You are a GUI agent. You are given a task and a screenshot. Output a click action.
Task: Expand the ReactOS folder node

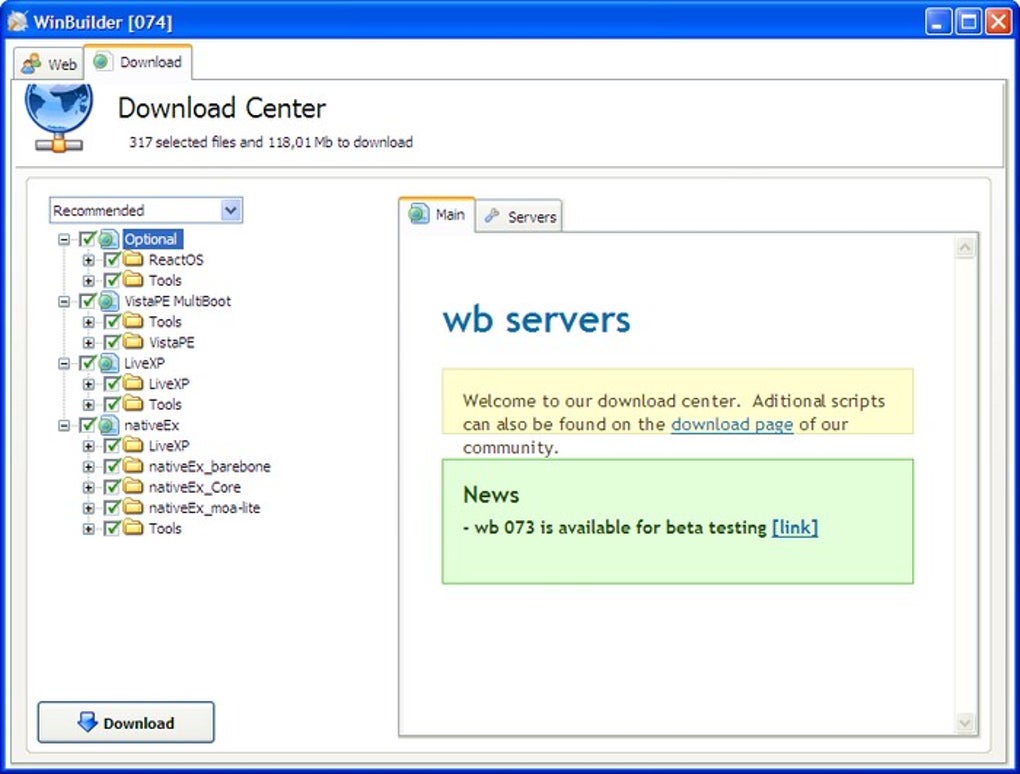click(88, 260)
